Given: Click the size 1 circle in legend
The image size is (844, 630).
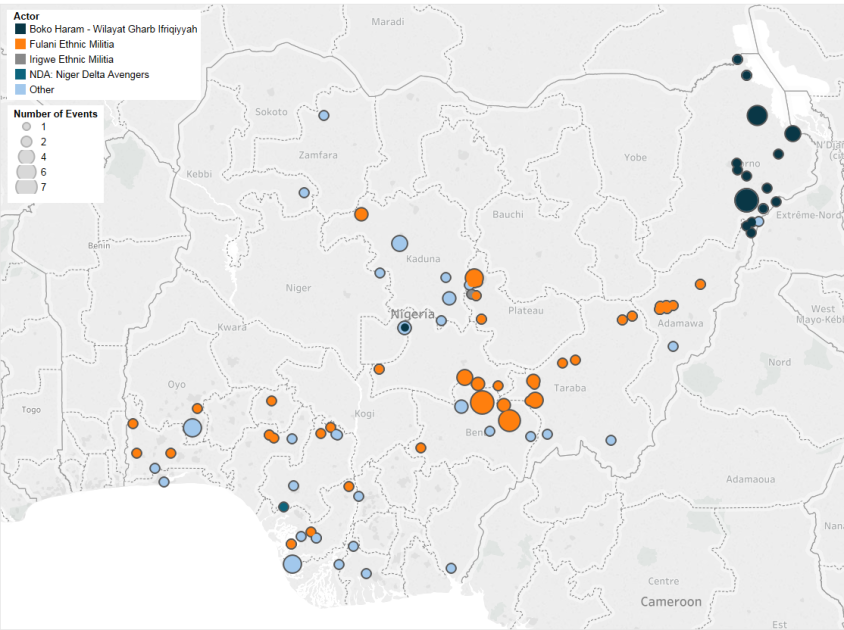Looking at the screenshot, I should [x=26, y=128].
